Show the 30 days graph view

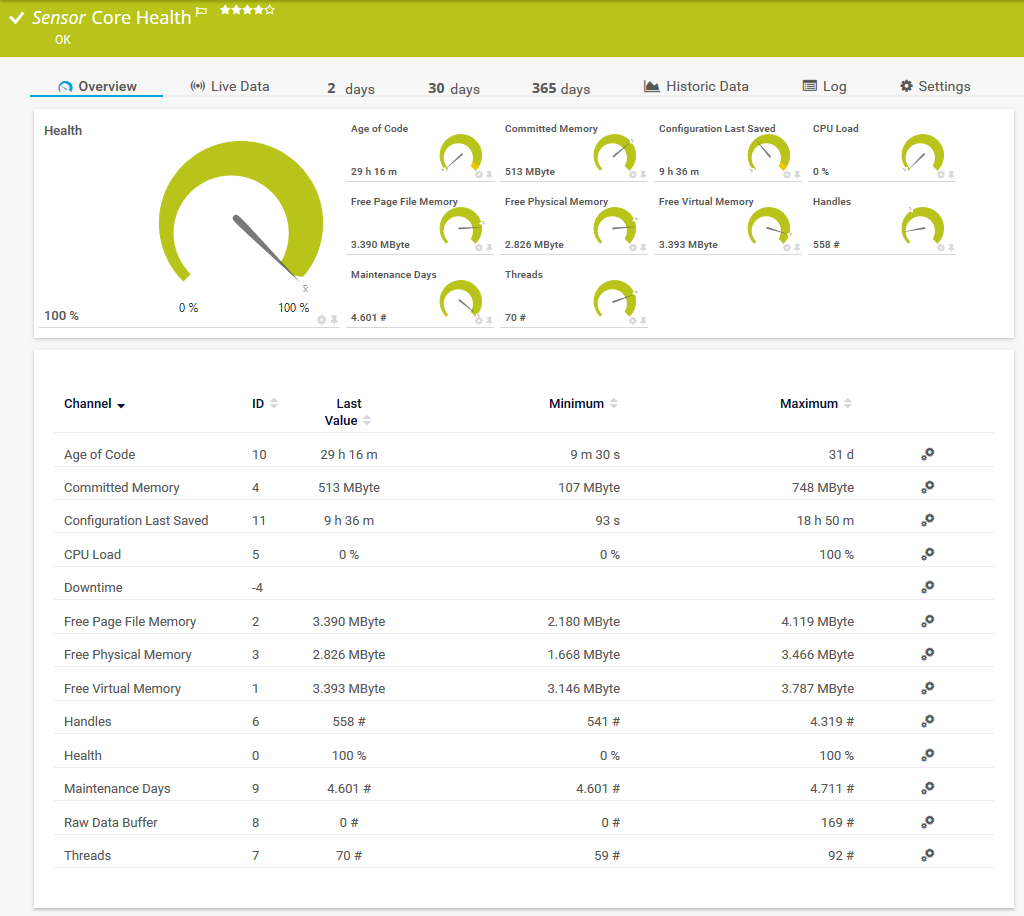coord(454,88)
